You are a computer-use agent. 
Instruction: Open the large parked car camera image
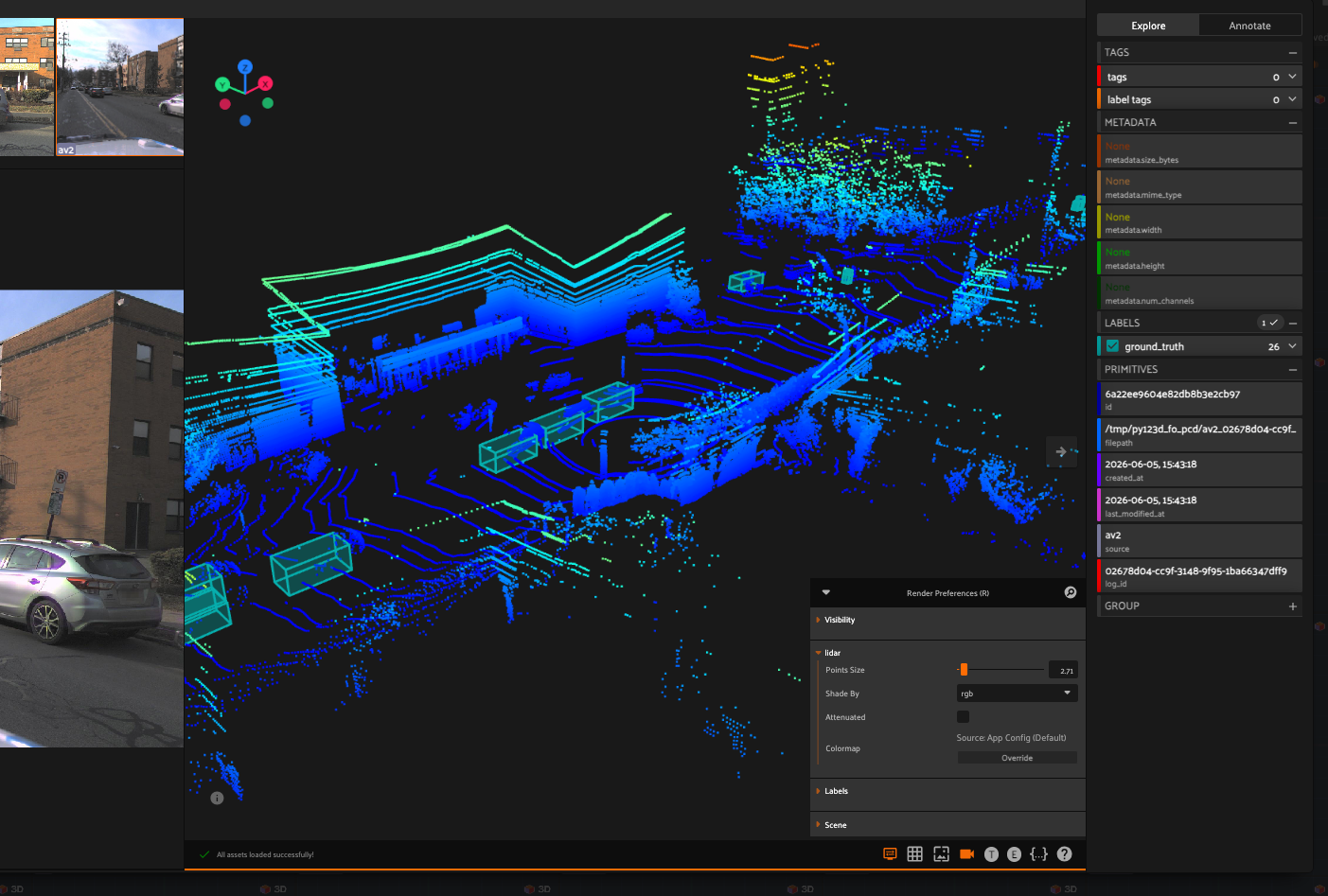pyautogui.click(x=92, y=518)
